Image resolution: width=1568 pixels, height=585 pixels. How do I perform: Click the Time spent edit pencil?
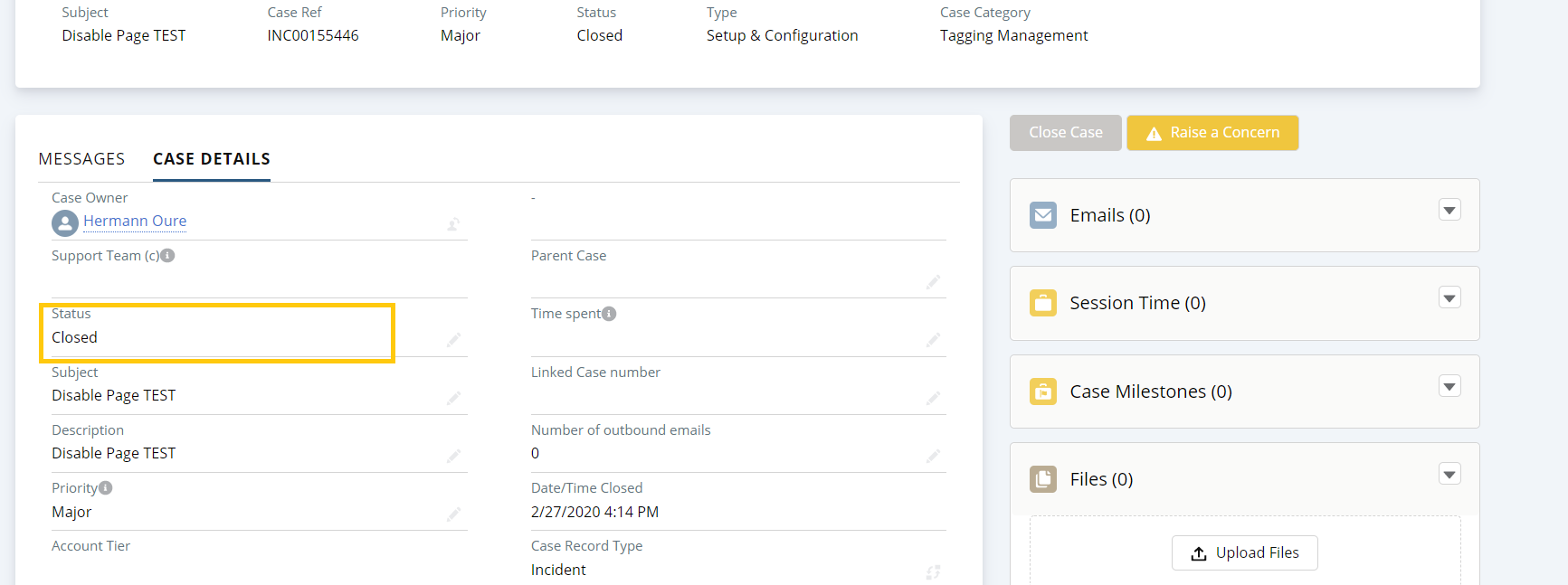point(933,340)
